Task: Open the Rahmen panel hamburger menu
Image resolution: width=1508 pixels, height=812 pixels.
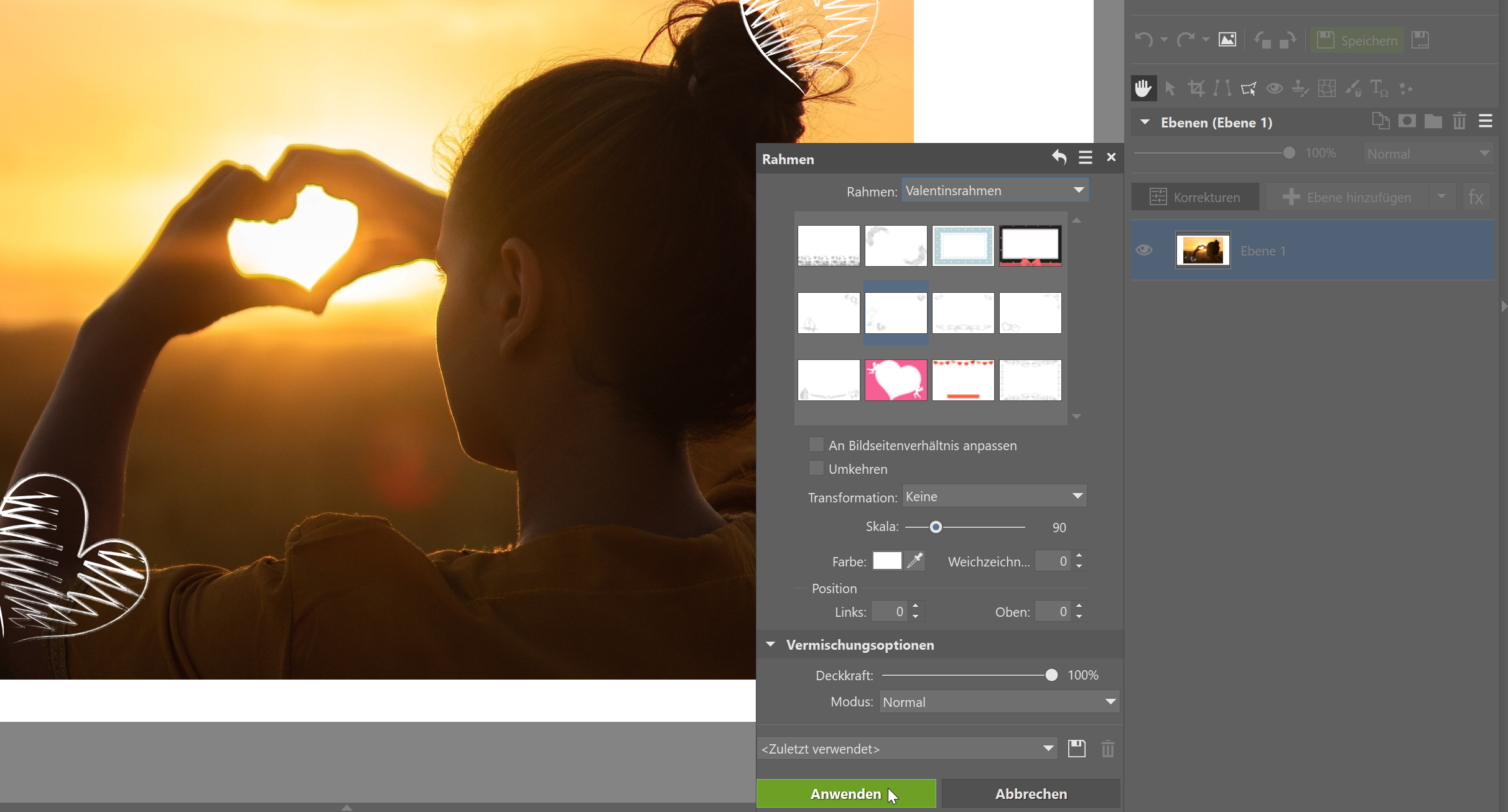Action: click(1085, 157)
